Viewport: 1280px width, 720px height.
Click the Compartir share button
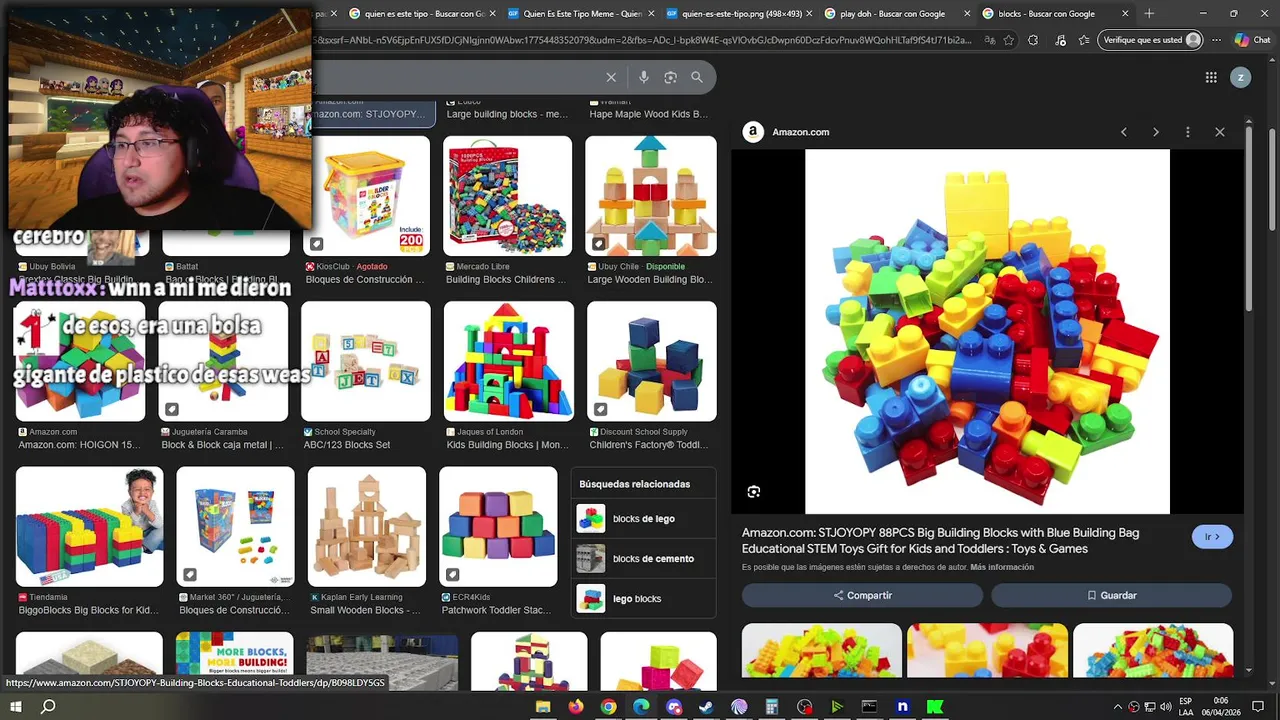[x=862, y=595]
